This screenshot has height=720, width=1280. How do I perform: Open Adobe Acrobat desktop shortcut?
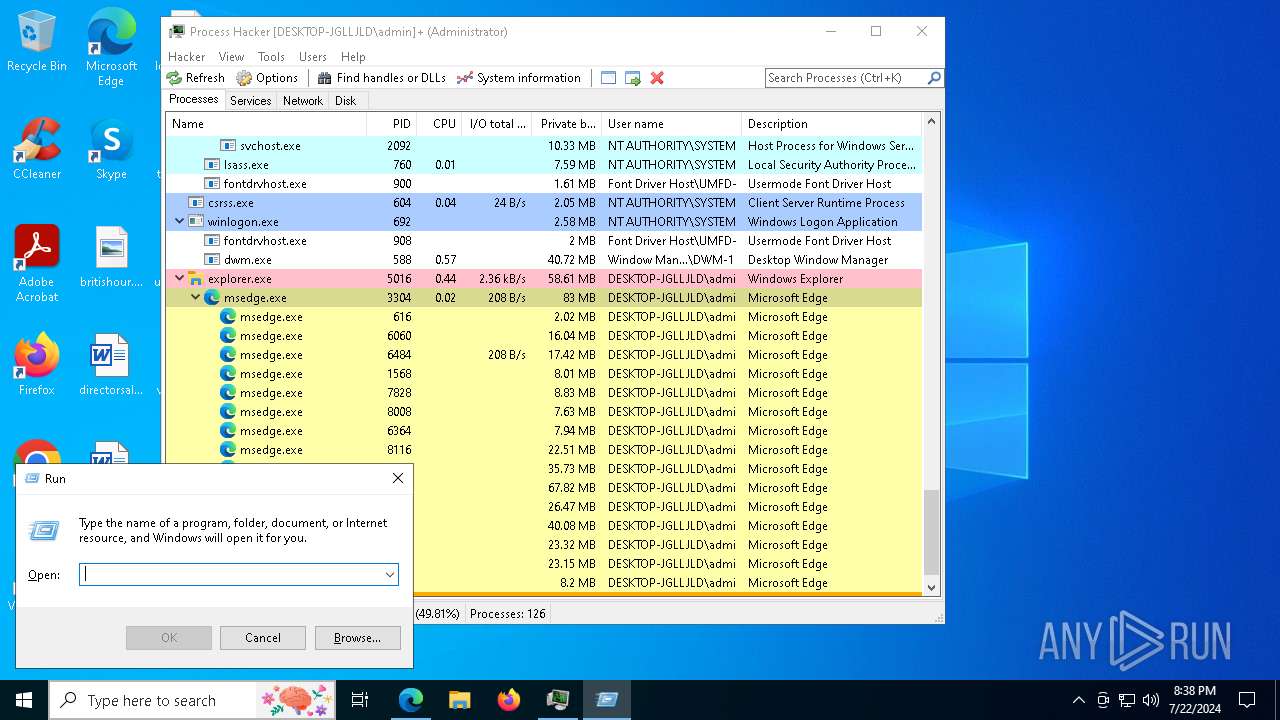[x=37, y=264]
